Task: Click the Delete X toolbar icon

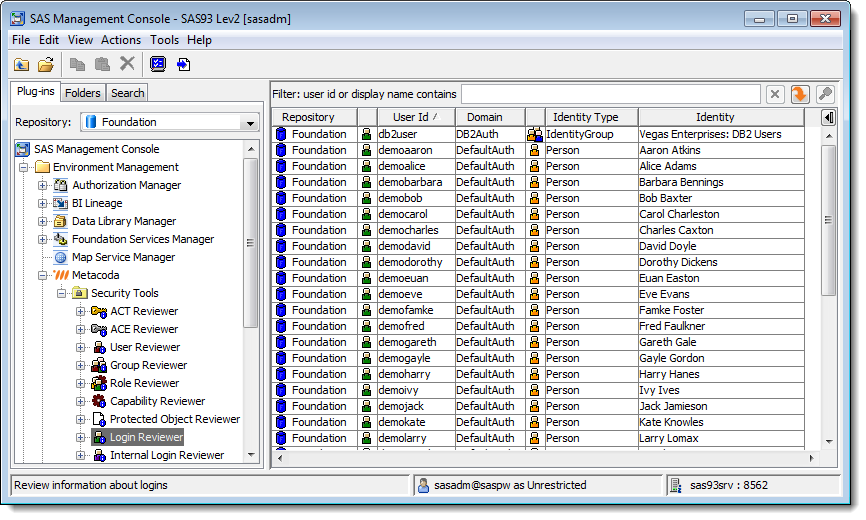Action: (128, 63)
